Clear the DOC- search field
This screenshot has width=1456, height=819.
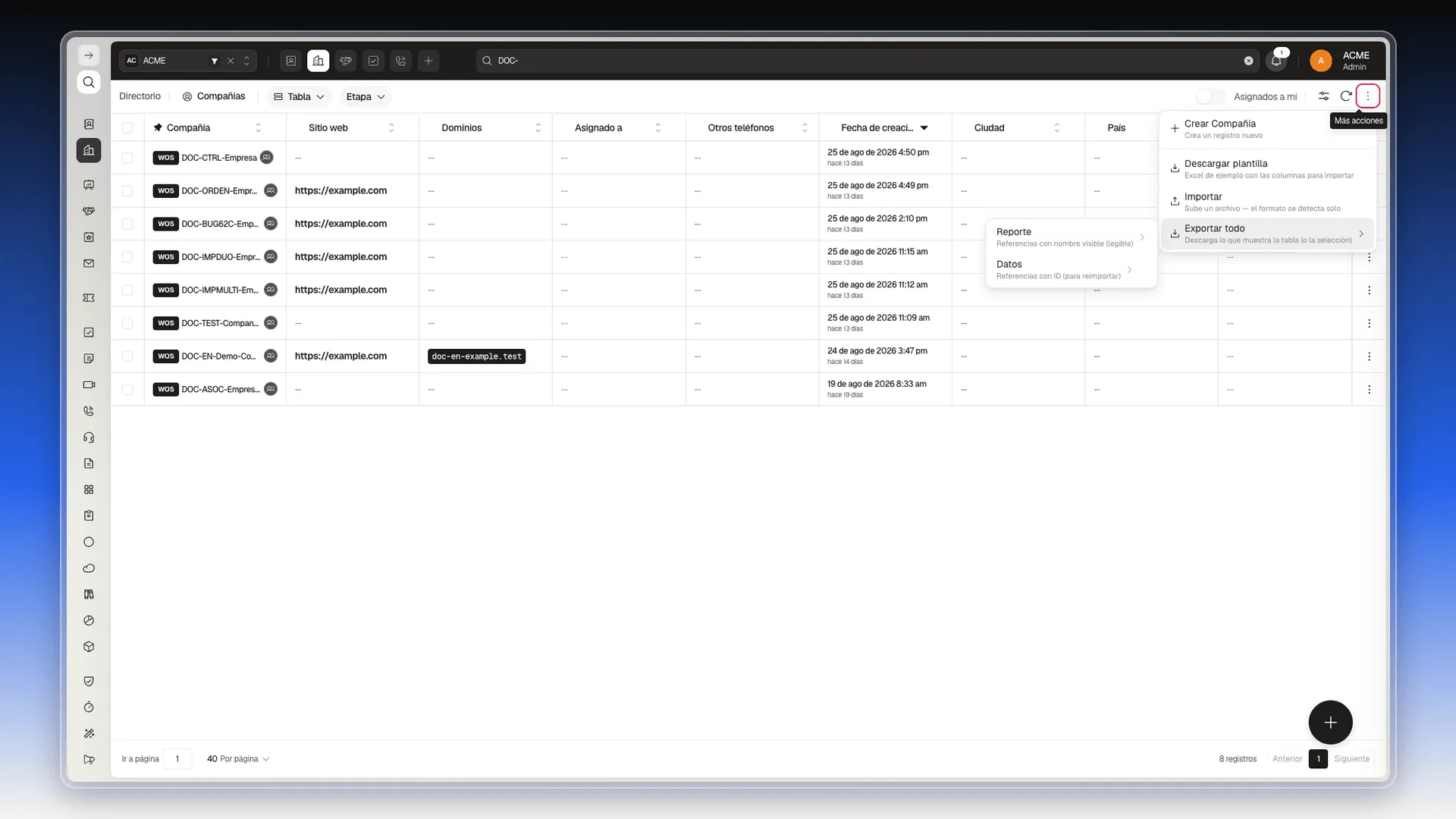(x=1248, y=61)
